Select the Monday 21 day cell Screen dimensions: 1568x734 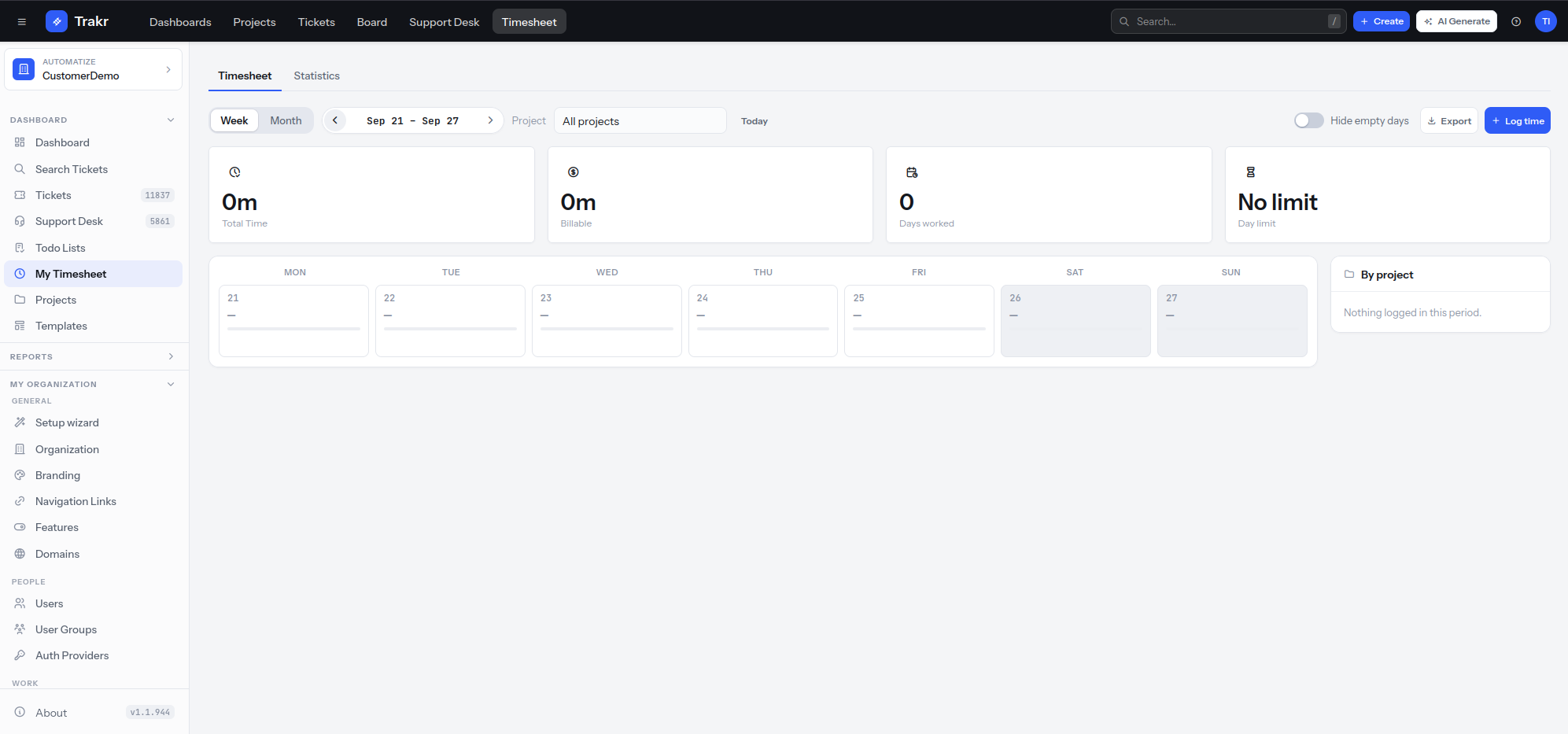click(293, 321)
